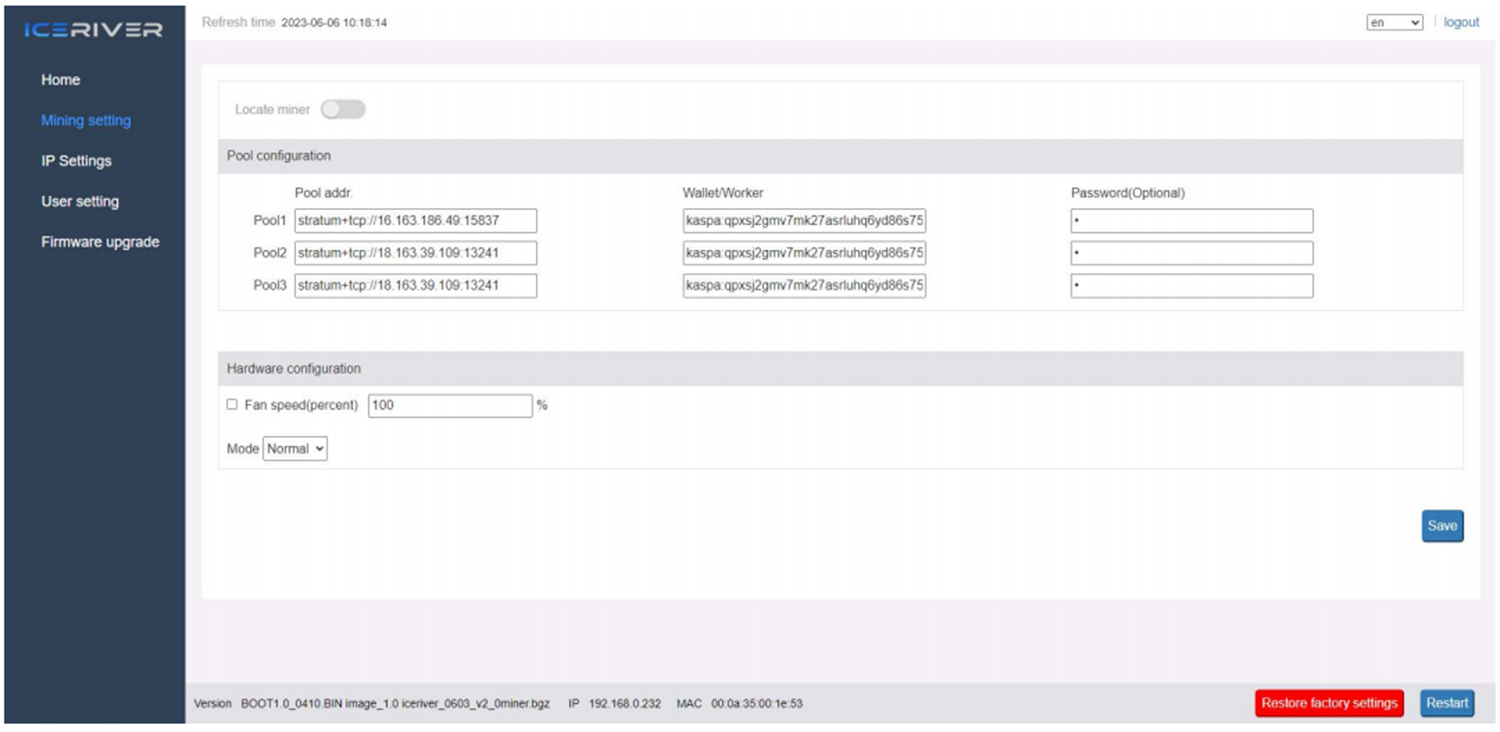Focus the Pool2 address input
The width and height of the screenshot is (1500, 732).
coord(416,253)
